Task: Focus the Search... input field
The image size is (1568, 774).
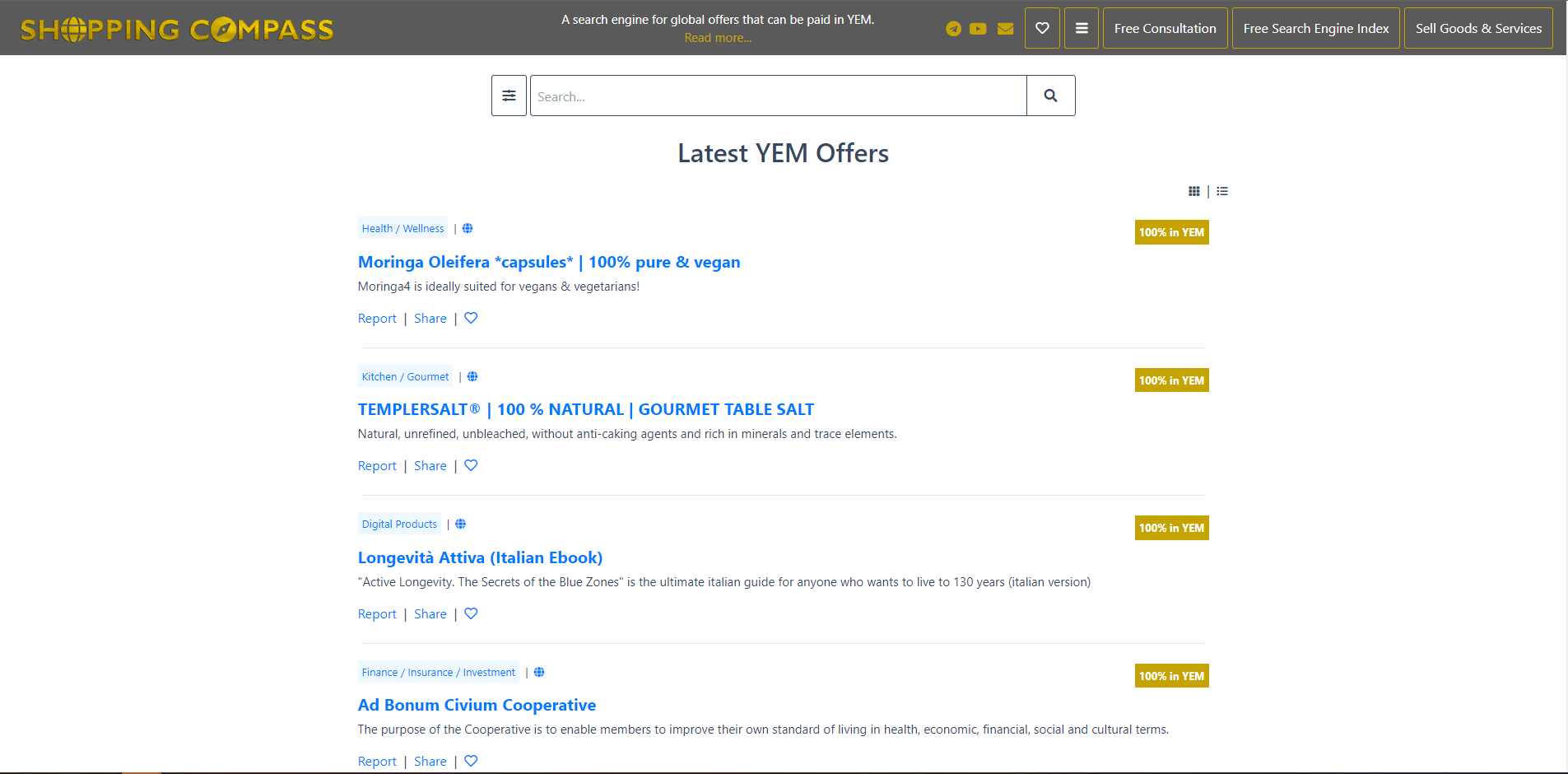Action: point(779,96)
